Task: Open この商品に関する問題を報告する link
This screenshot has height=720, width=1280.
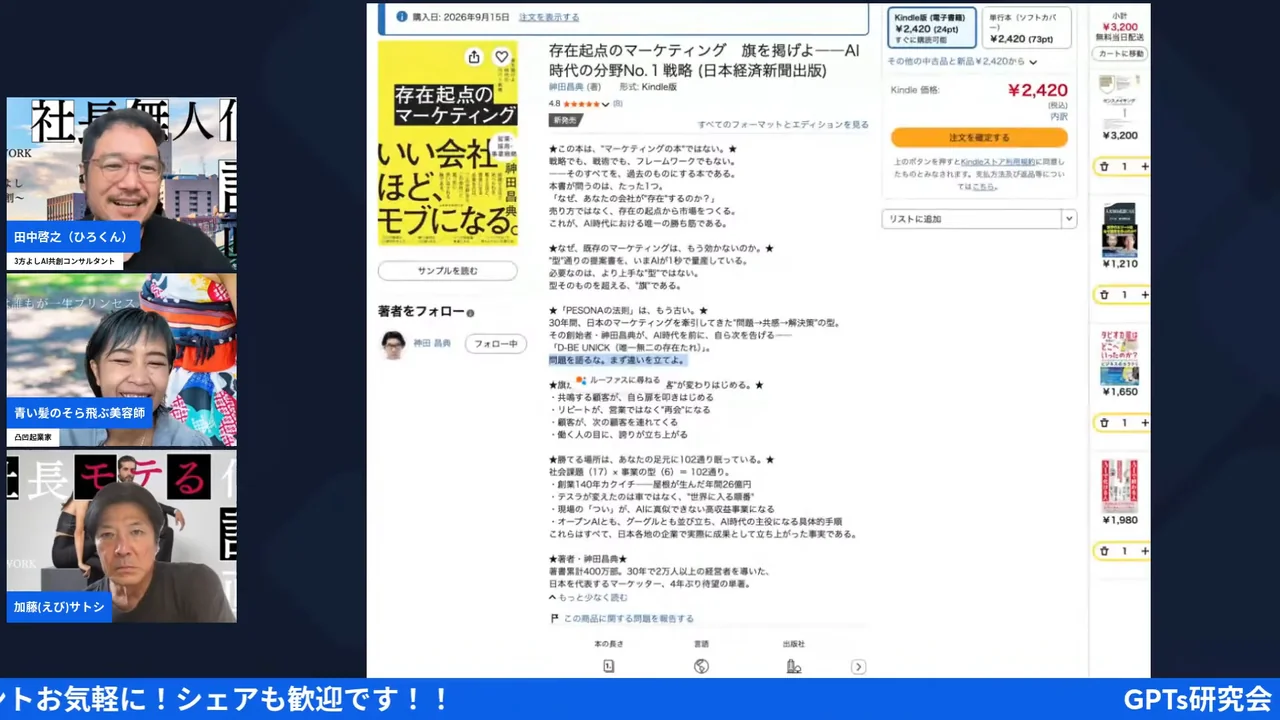Action: pyautogui.click(x=628, y=619)
